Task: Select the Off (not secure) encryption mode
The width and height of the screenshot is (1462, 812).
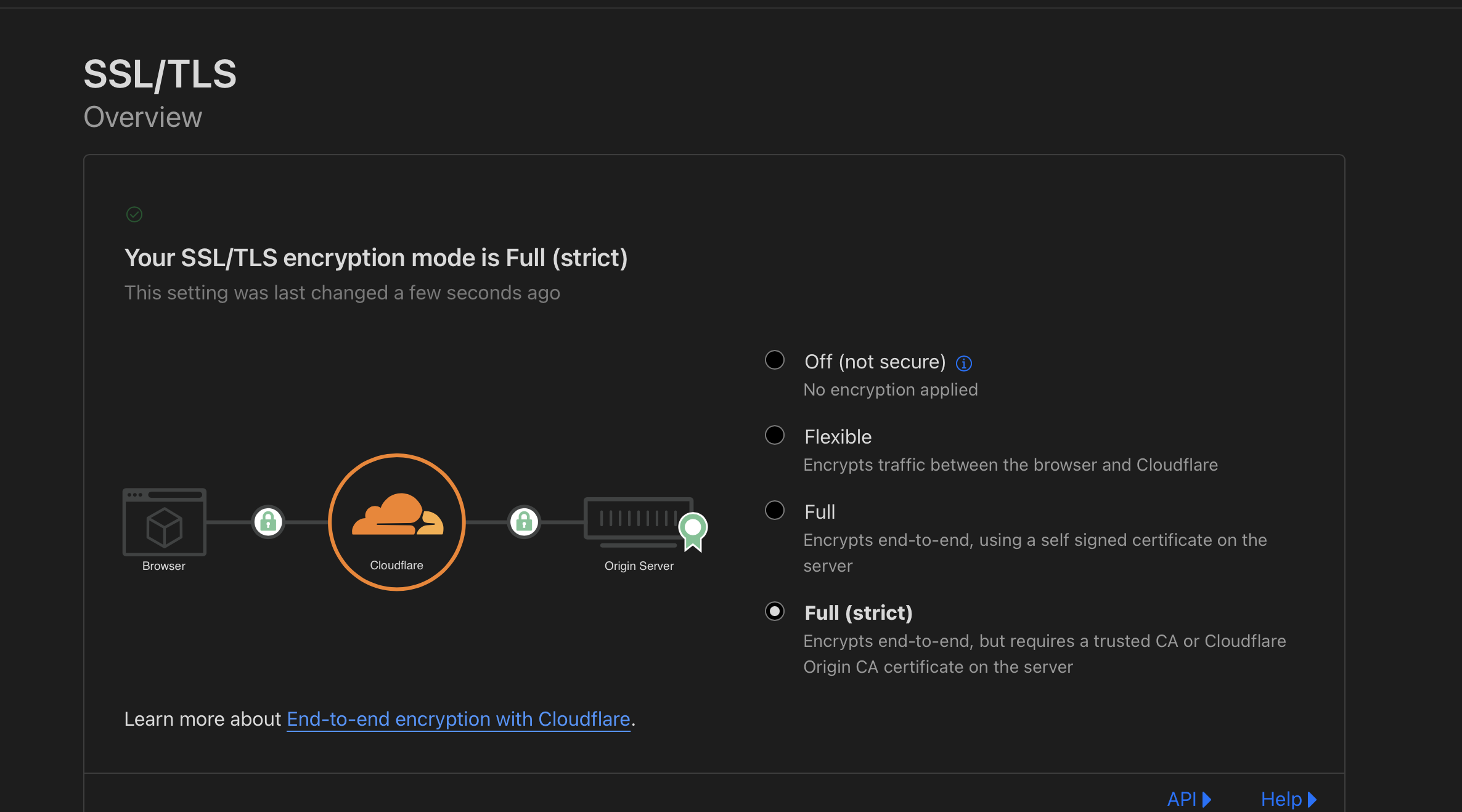Action: pyautogui.click(x=775, y=360)
